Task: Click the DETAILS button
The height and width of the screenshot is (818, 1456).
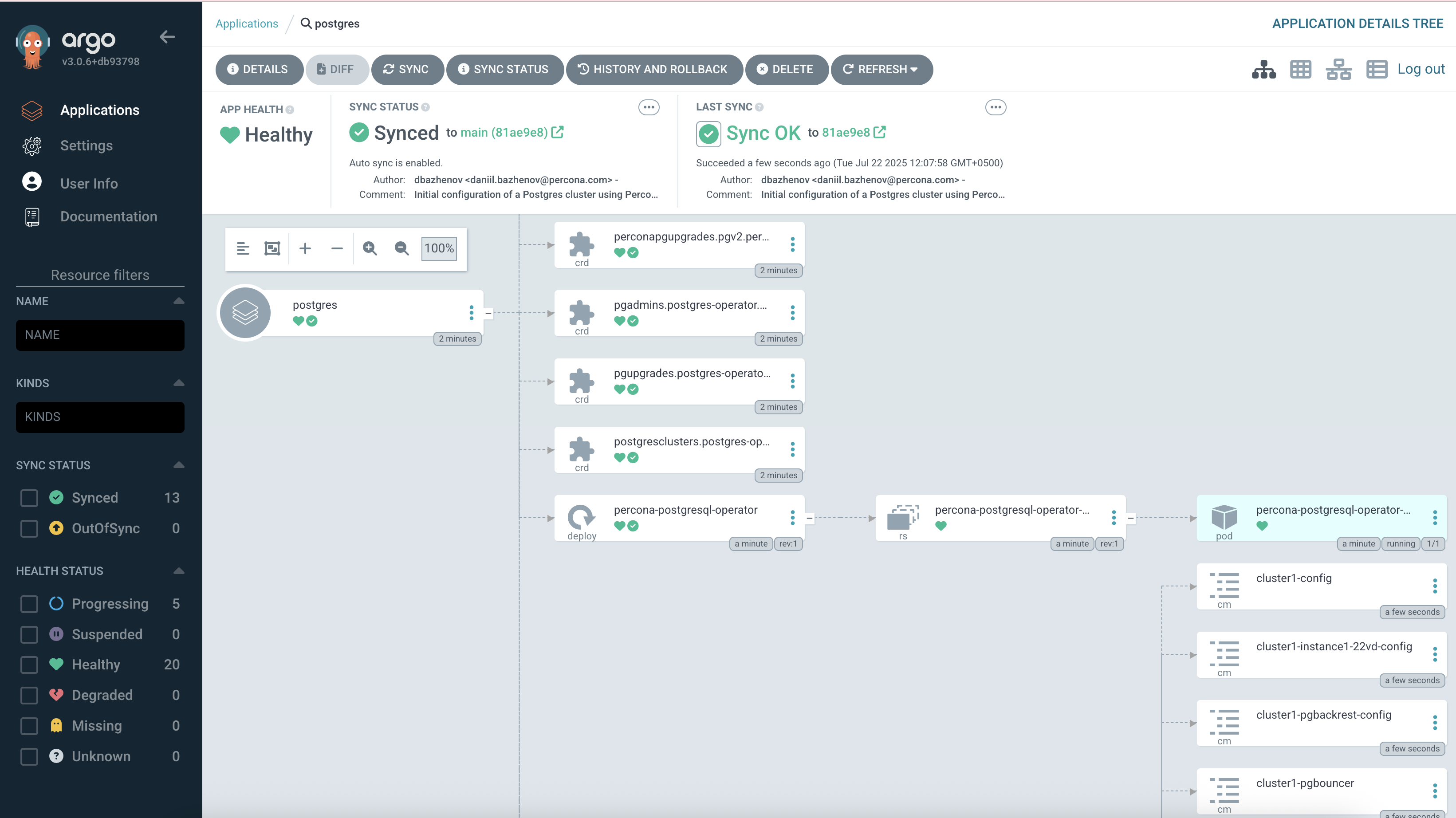Action: [x=260, y=70]
